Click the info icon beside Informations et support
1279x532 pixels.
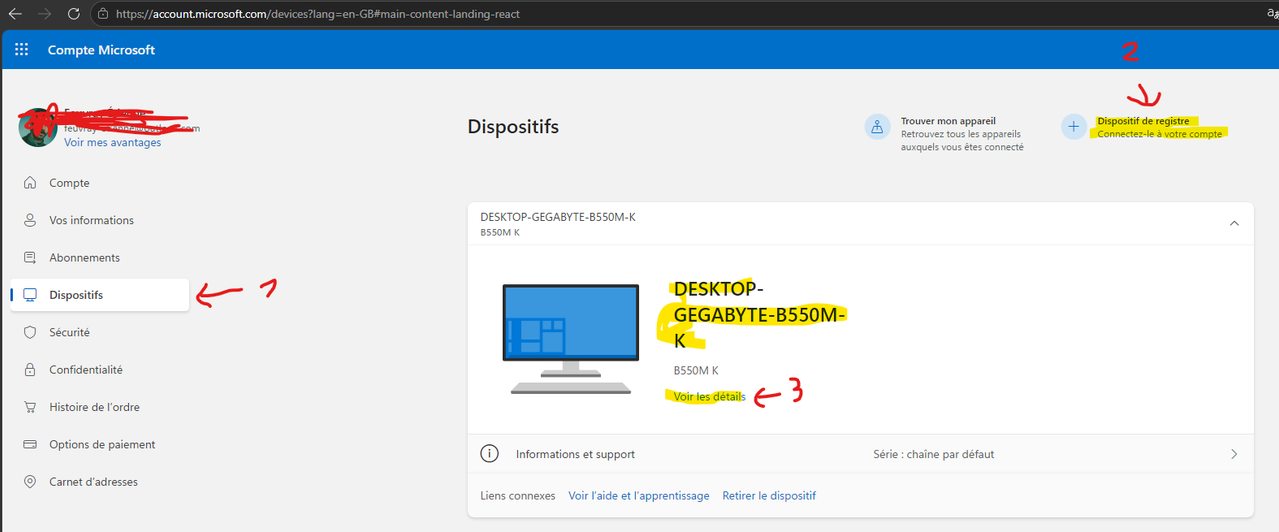489,454
